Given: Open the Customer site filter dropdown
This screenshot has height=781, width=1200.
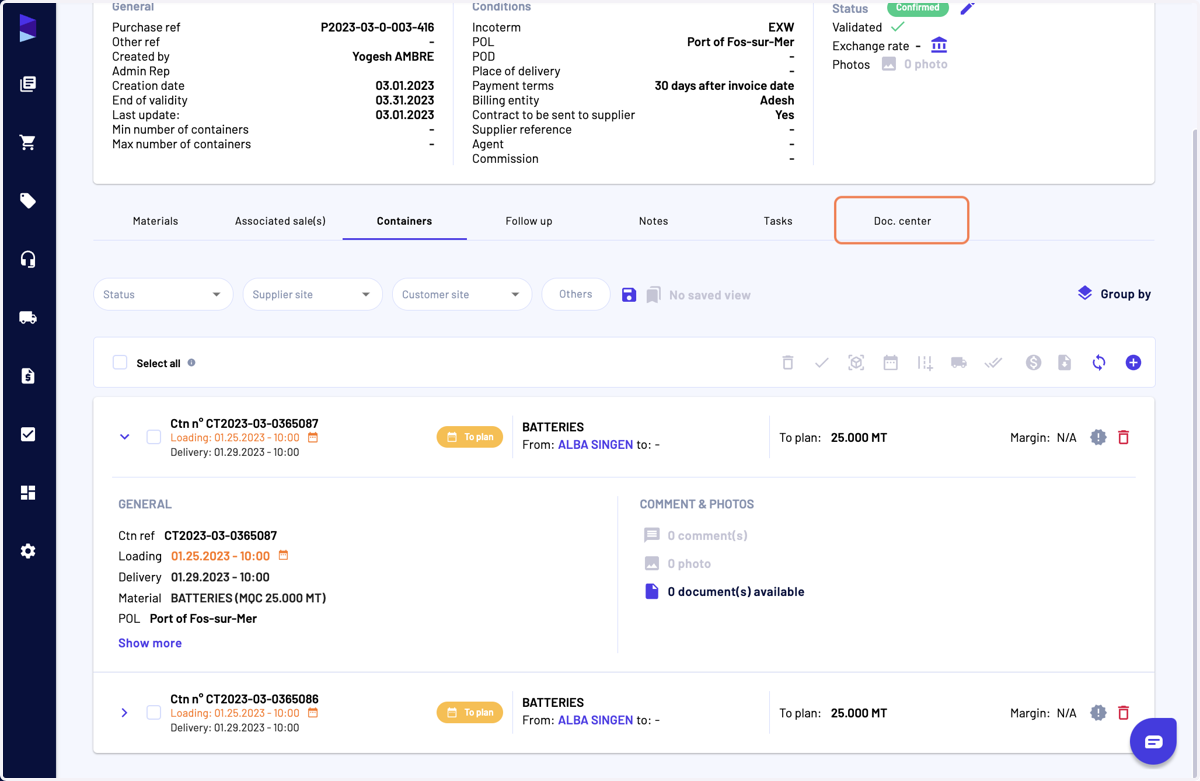Looking at the screenshot, I should (461, 294).
